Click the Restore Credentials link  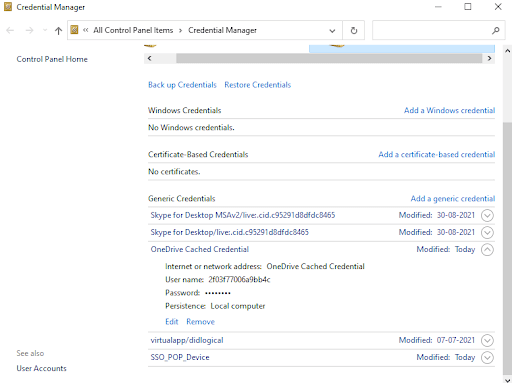coord(257,85)
